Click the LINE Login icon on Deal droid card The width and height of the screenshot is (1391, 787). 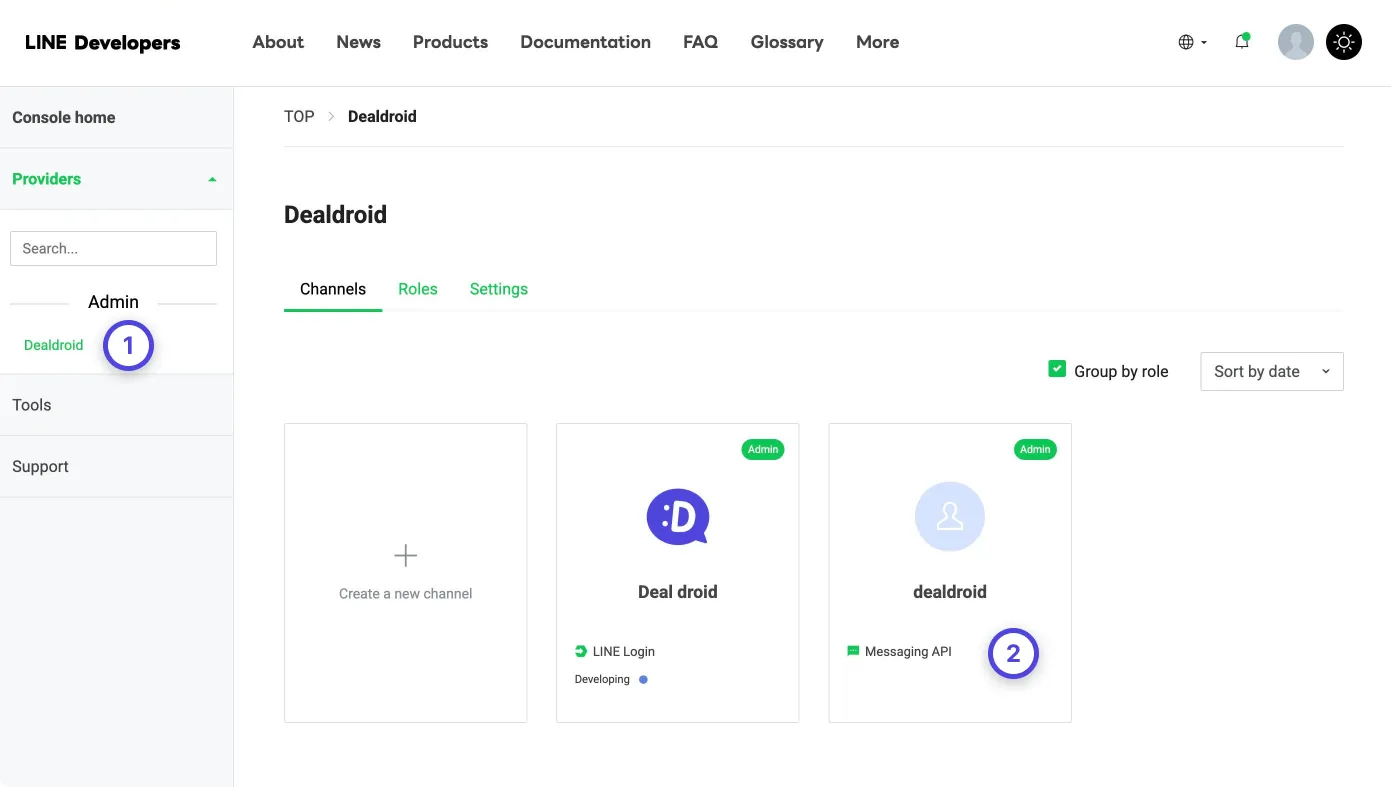pos(581,651)
